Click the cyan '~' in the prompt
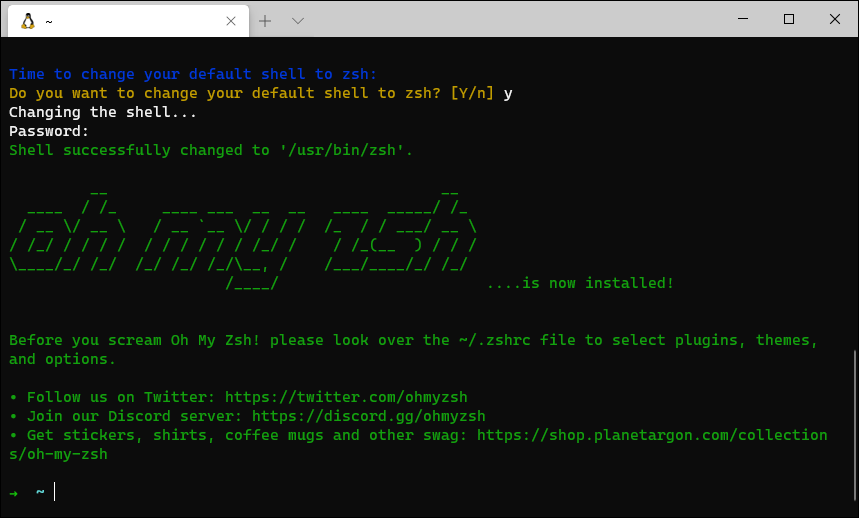The image size is (859, 518). 40,492
